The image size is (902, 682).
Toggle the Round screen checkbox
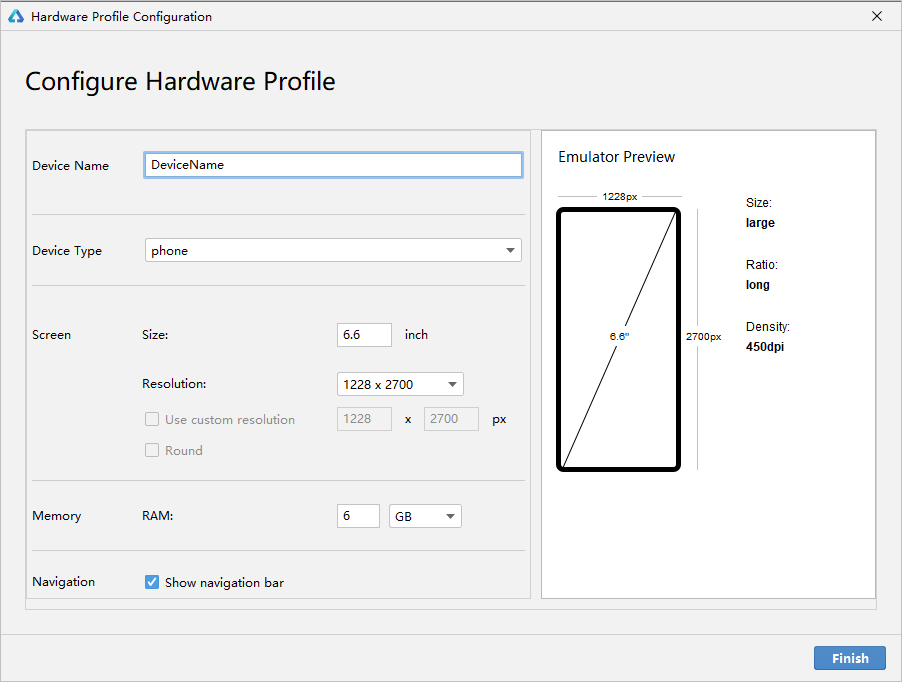(152, 450)
